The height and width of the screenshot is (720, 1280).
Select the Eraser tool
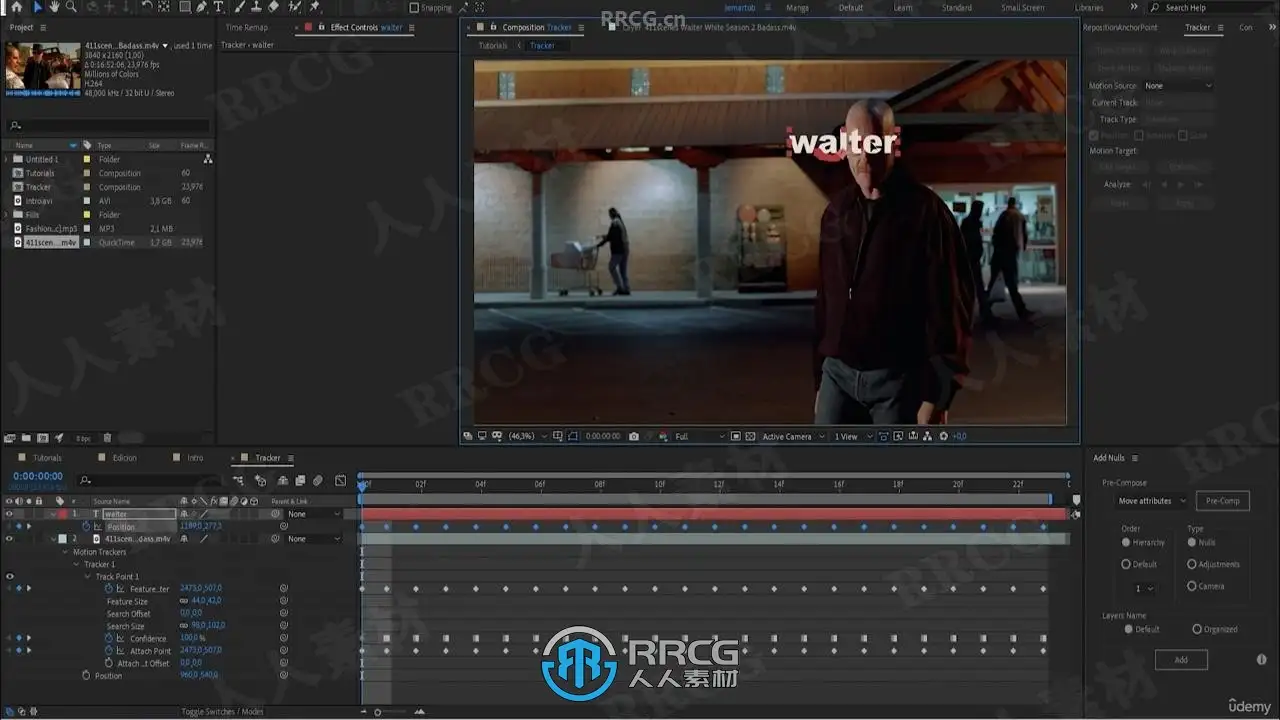[x=274, y=7]
